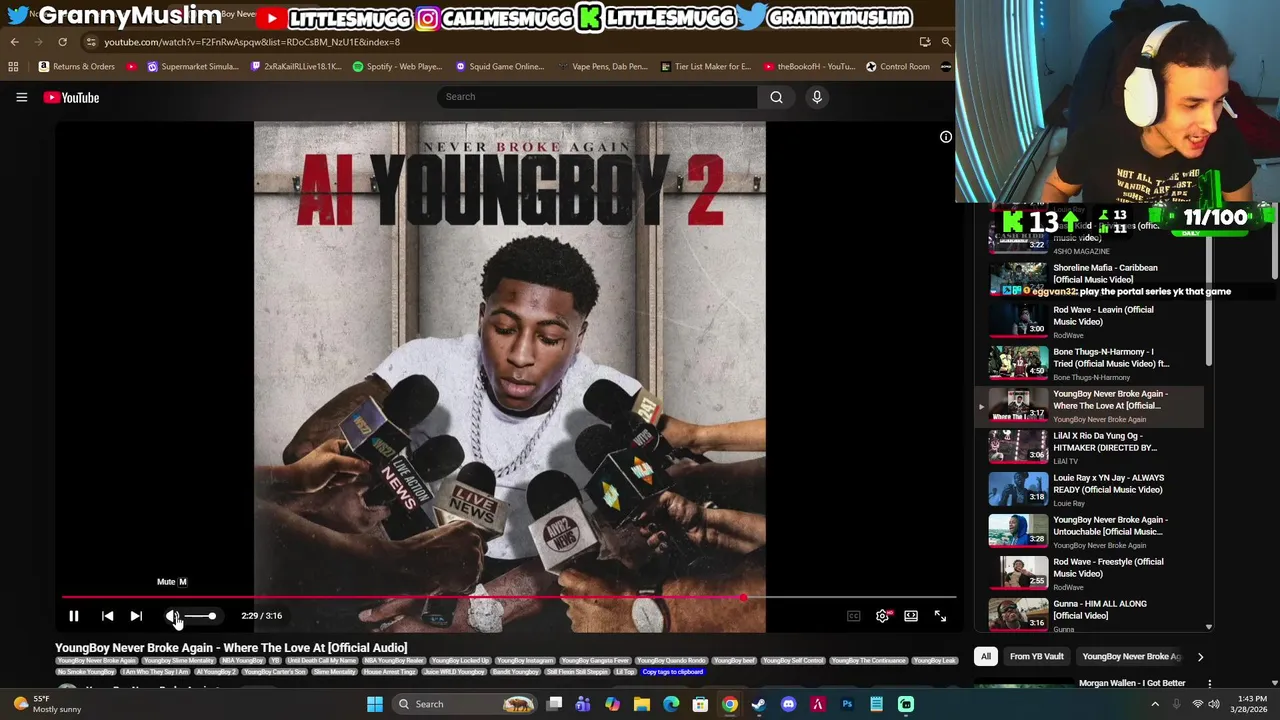Open the Windows Start menu
The height and width of the screenshot is (720, 1280).
coord(374,704)
